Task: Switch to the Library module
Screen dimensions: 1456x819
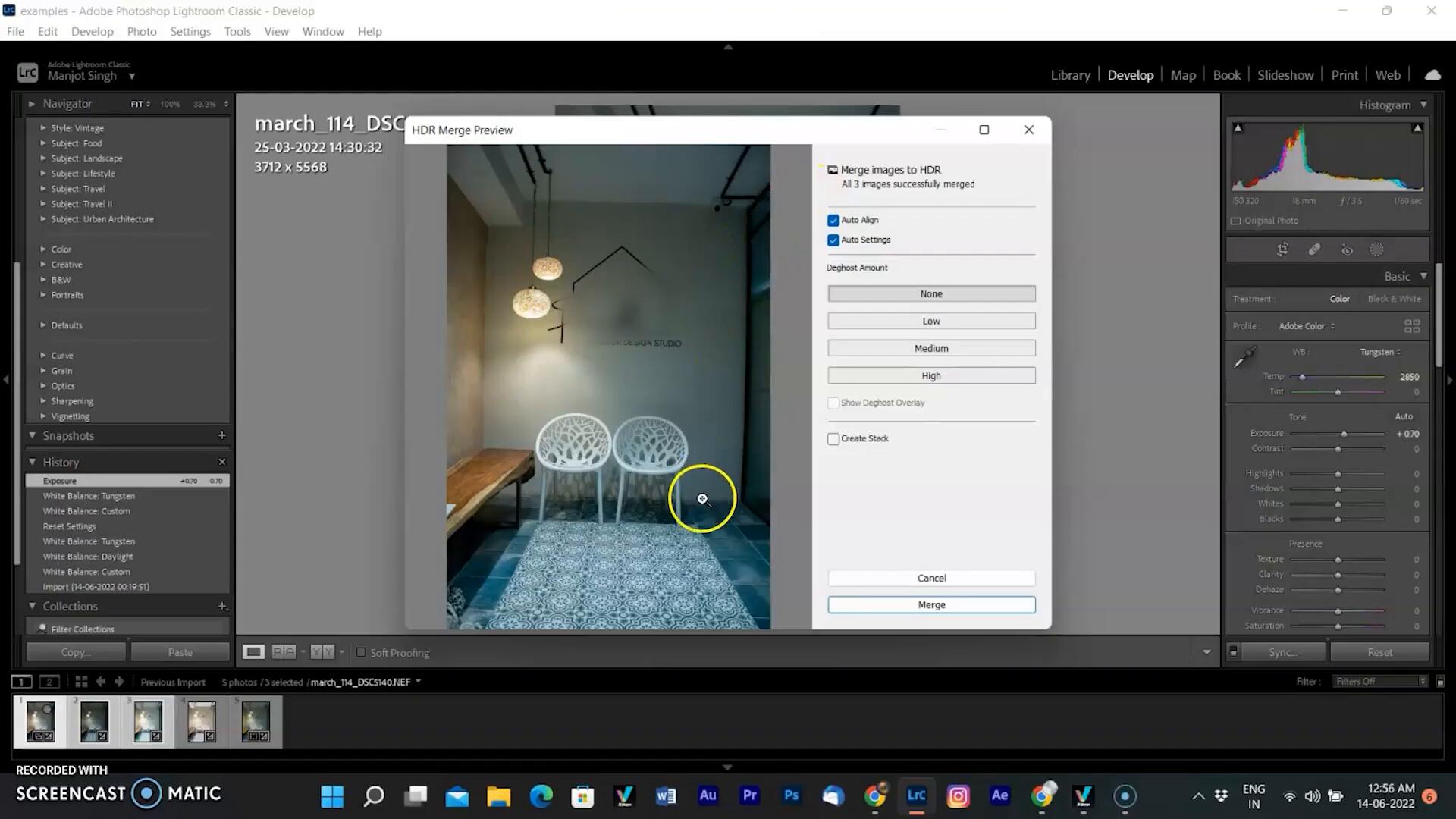Action: coord(1070,75)
